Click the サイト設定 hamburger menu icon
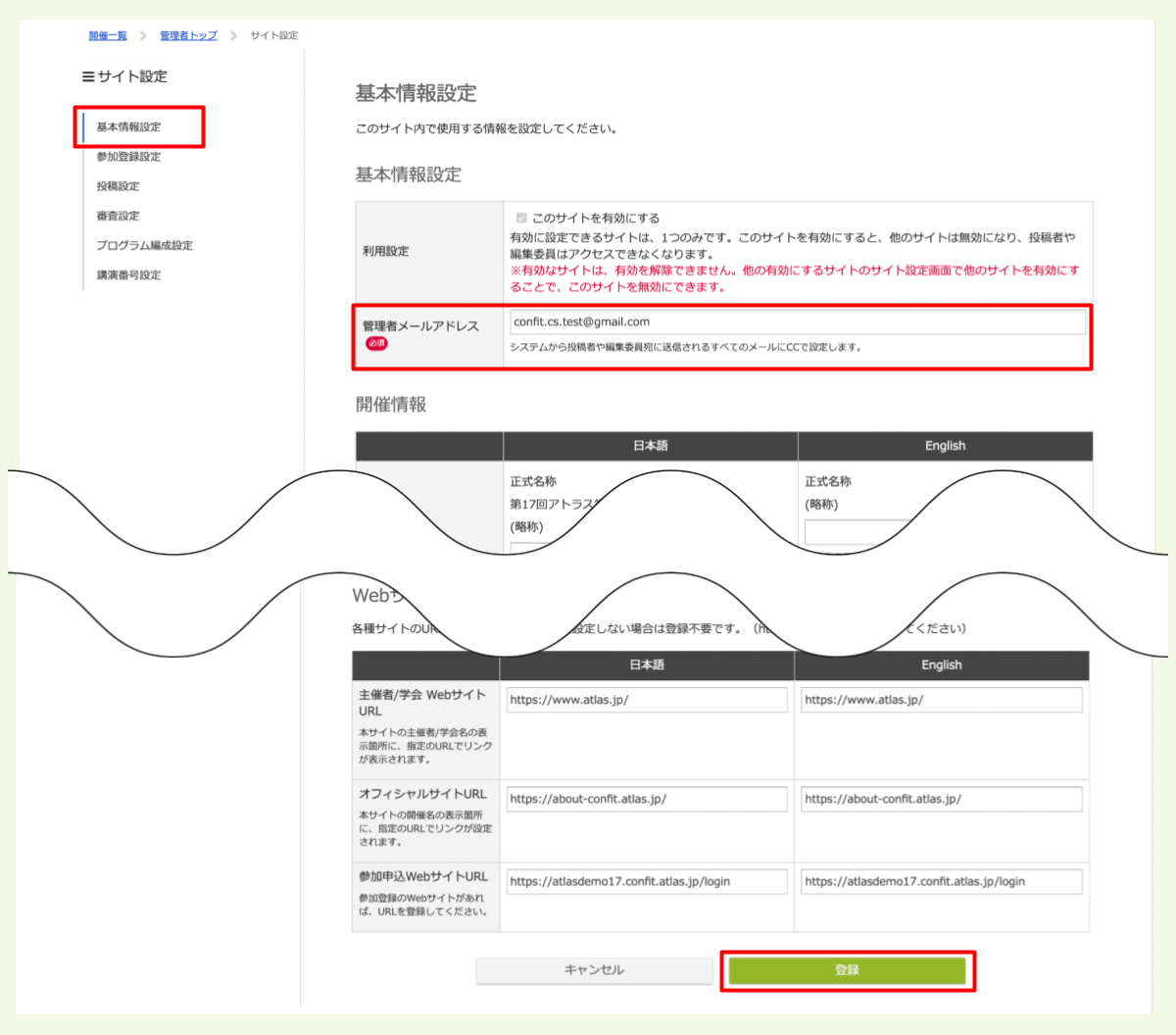 point(87,75)
